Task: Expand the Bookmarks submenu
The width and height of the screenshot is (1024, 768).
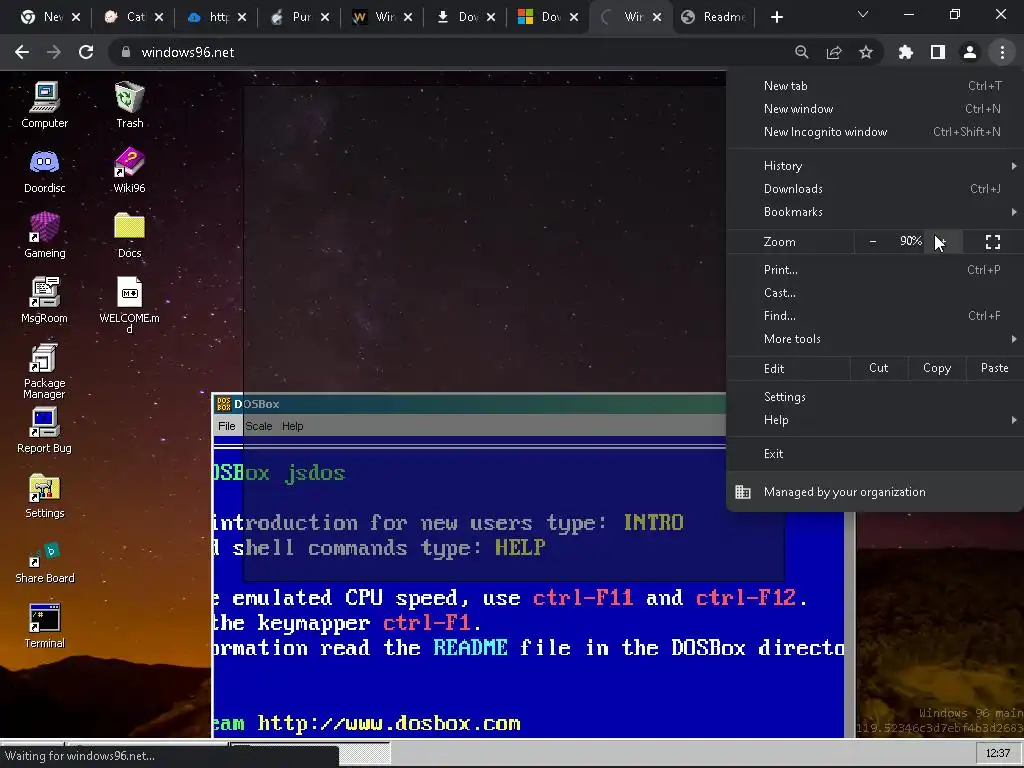Action: [x=875, y=212]
